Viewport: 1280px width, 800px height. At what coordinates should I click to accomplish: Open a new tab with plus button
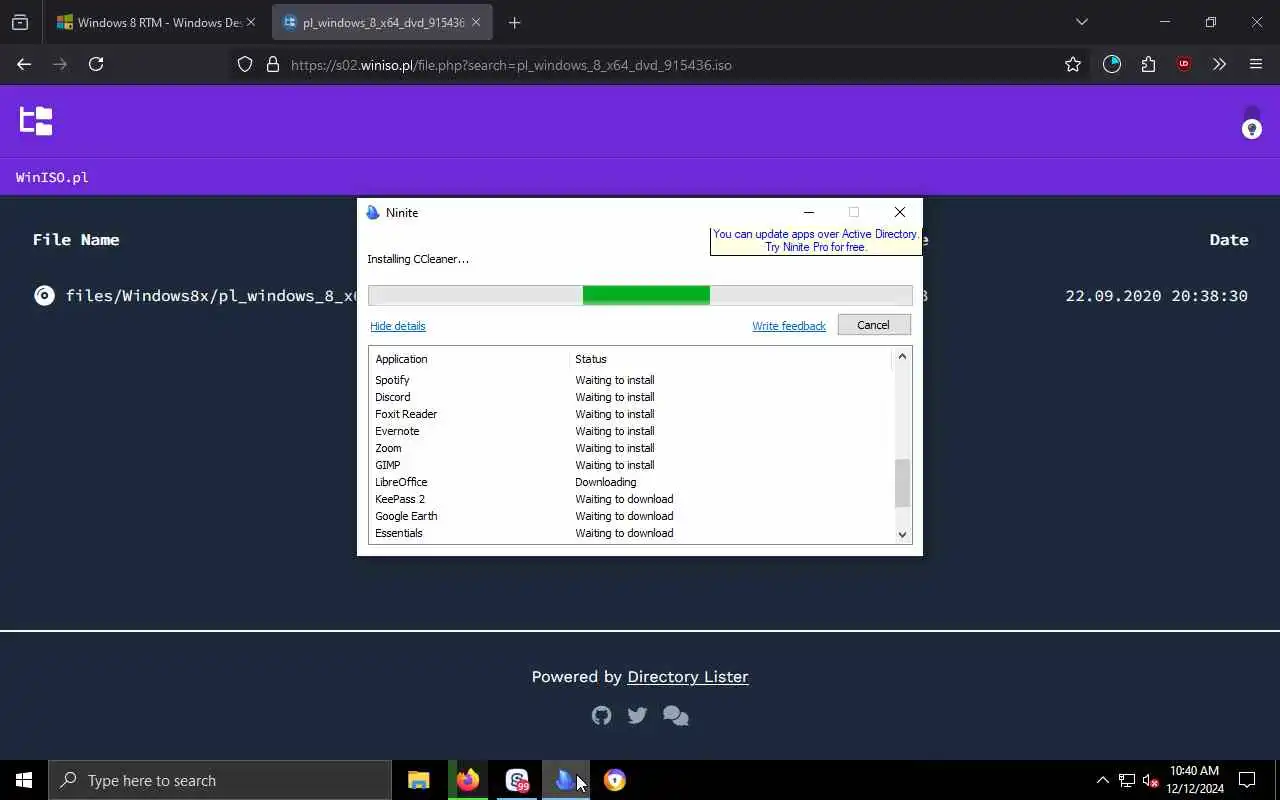[x=514, y=22]
